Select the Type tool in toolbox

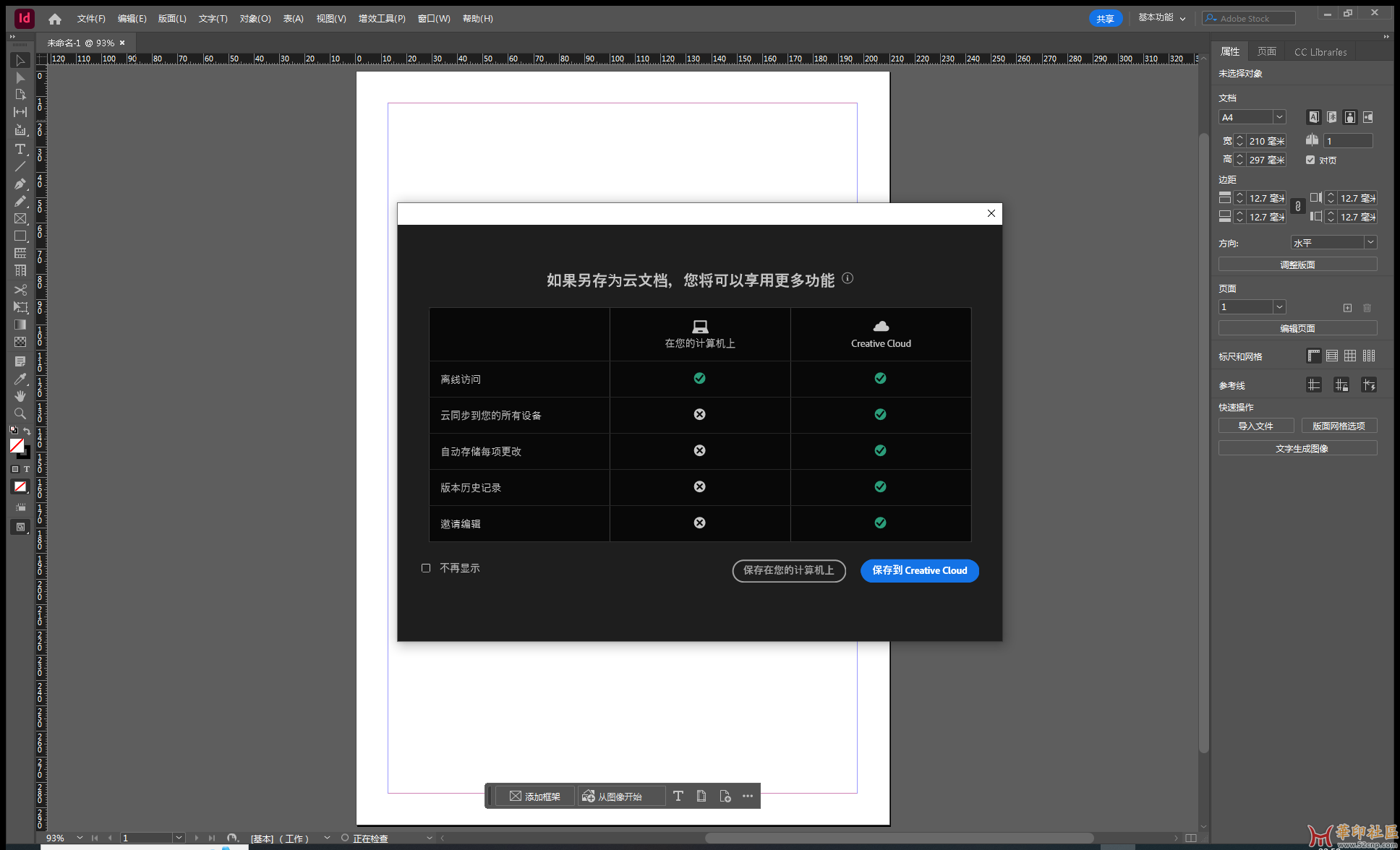click(20, 149)
